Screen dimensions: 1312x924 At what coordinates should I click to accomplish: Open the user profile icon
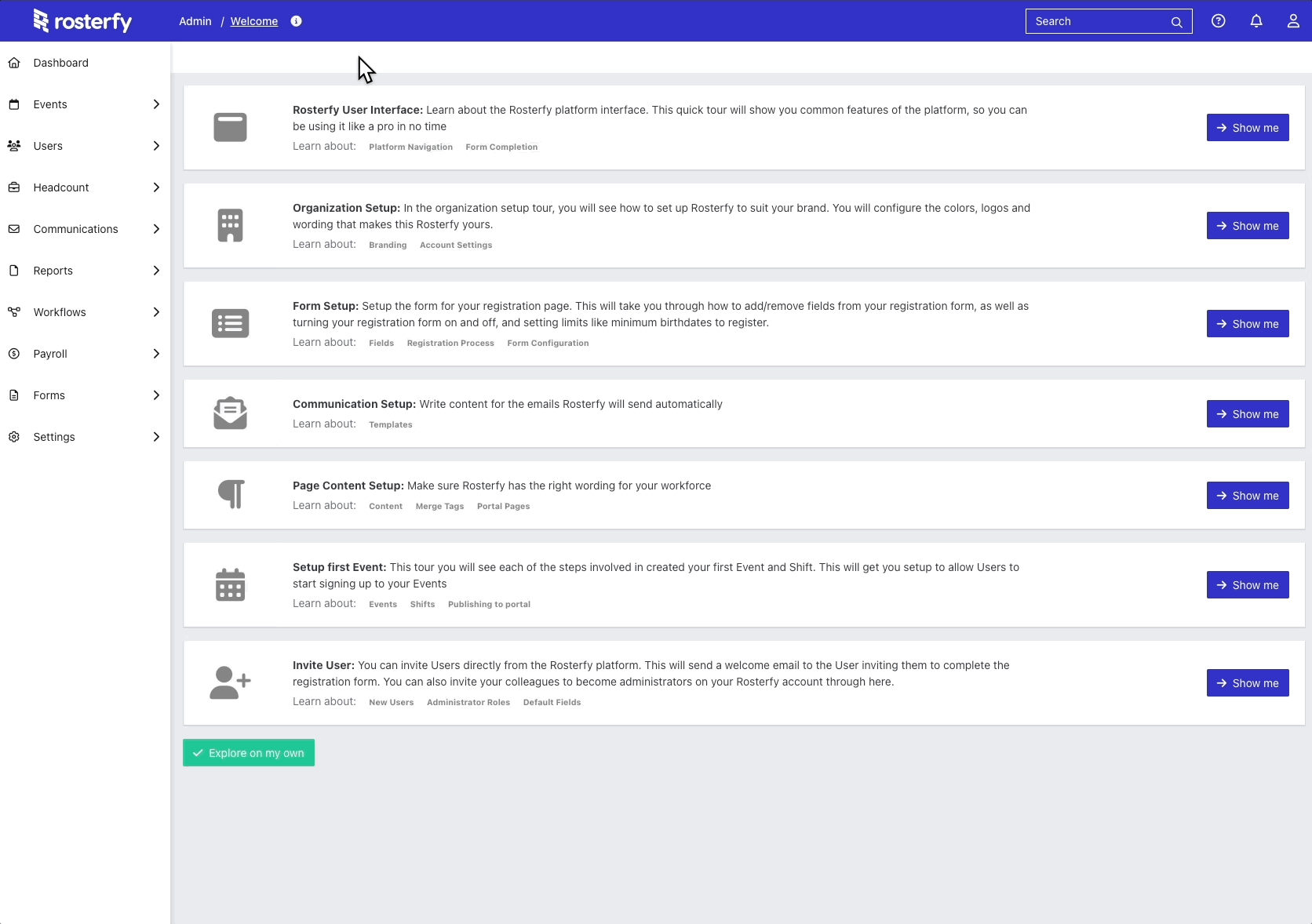1293,21
